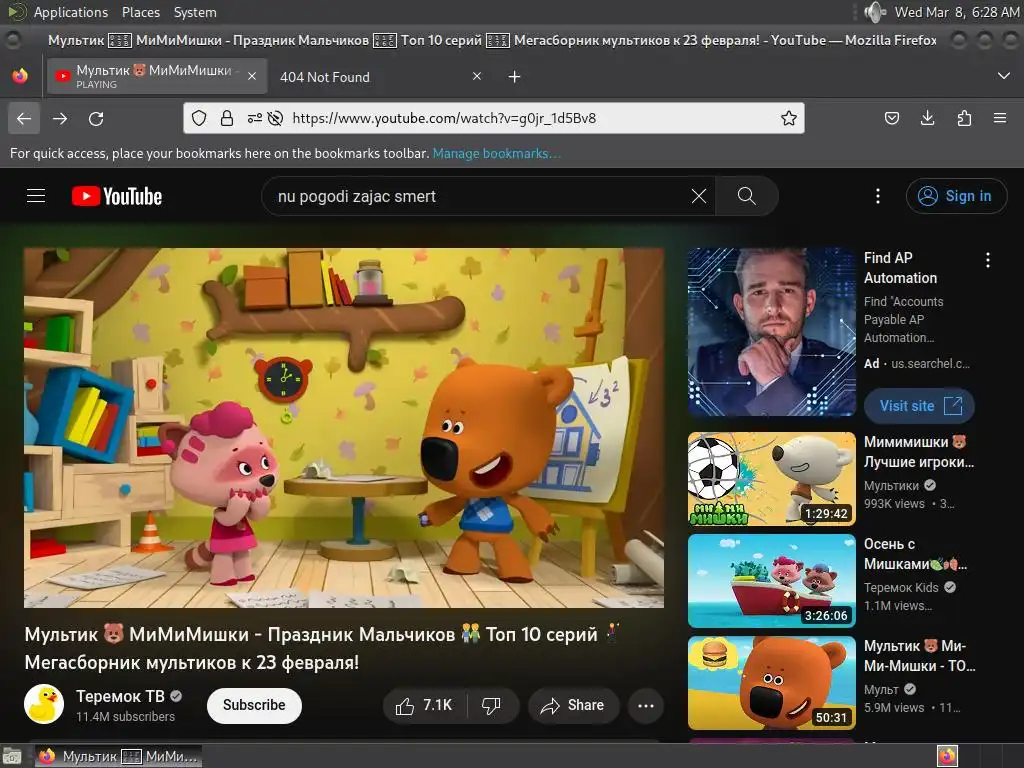This screenshot has height=768, width=1024.
Task: Select the Мультик МиМиМишки browser tab
Action: [157, 76]
